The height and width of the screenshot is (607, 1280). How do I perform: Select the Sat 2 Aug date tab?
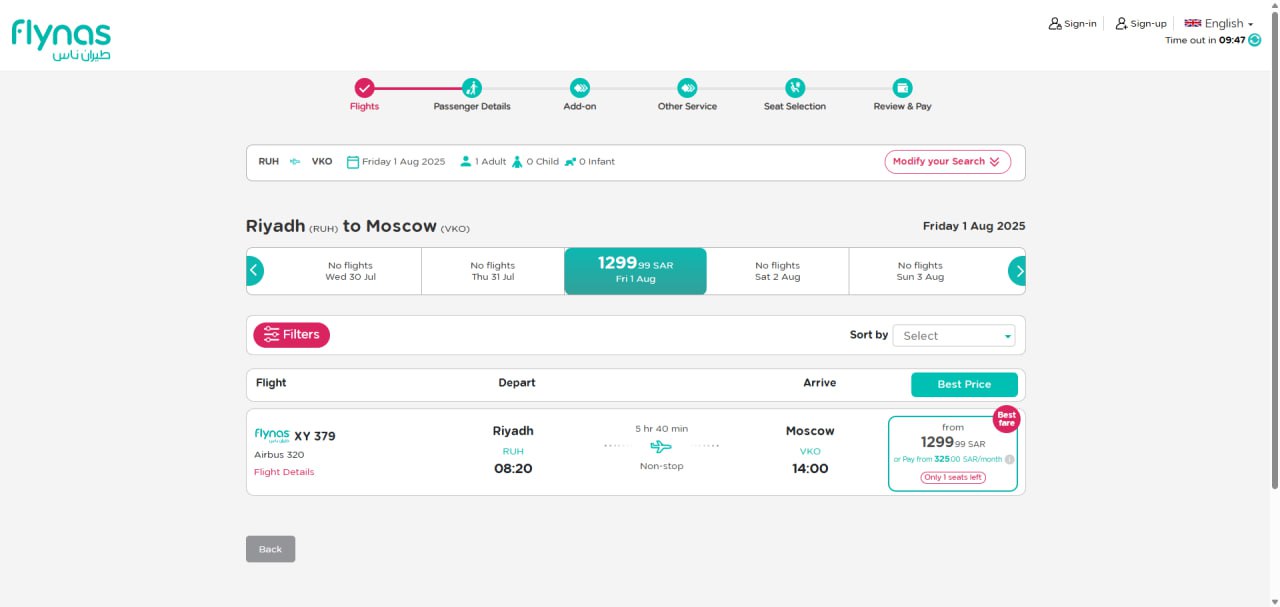click(x=777, y=271)
